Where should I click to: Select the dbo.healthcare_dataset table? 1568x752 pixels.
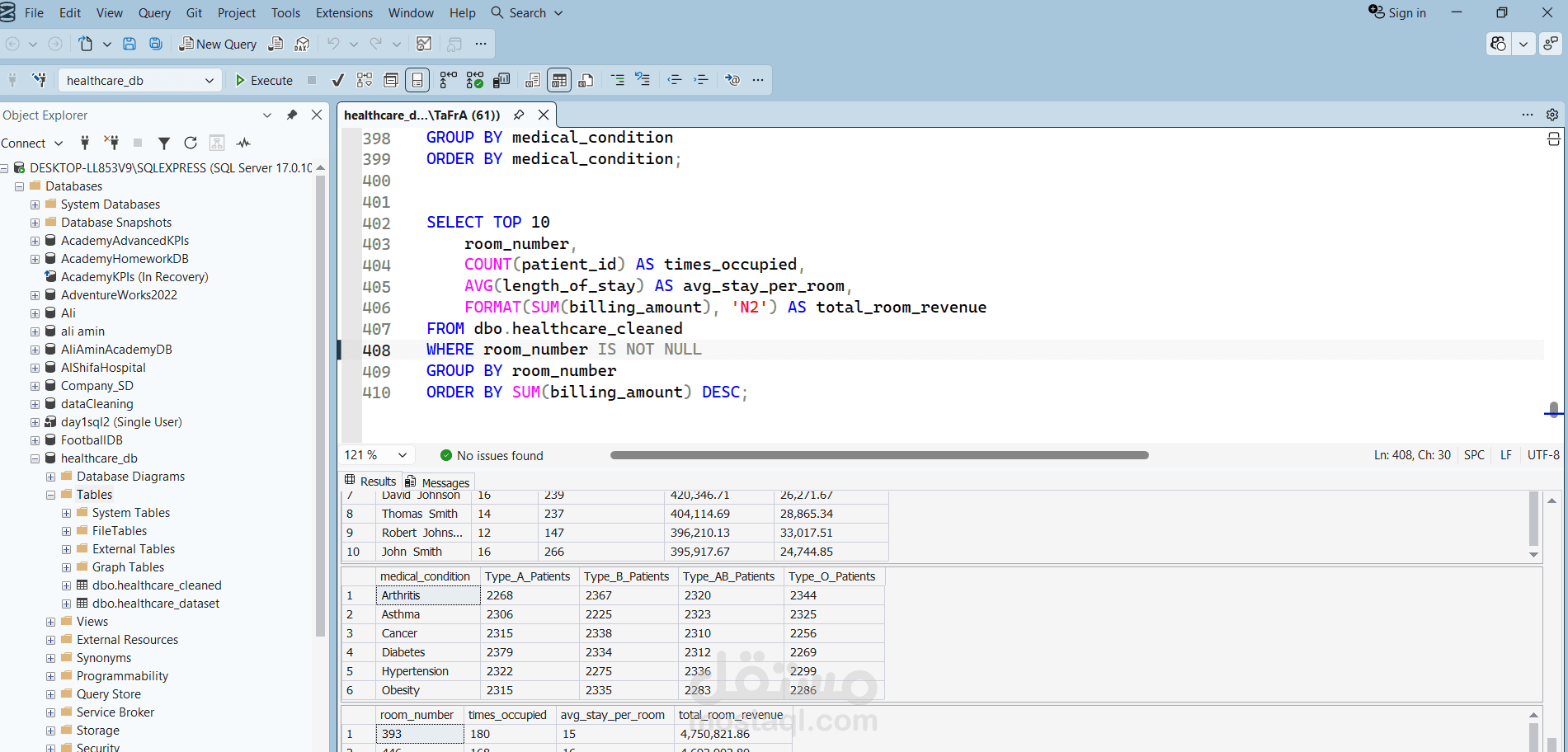tap(156, 604)
